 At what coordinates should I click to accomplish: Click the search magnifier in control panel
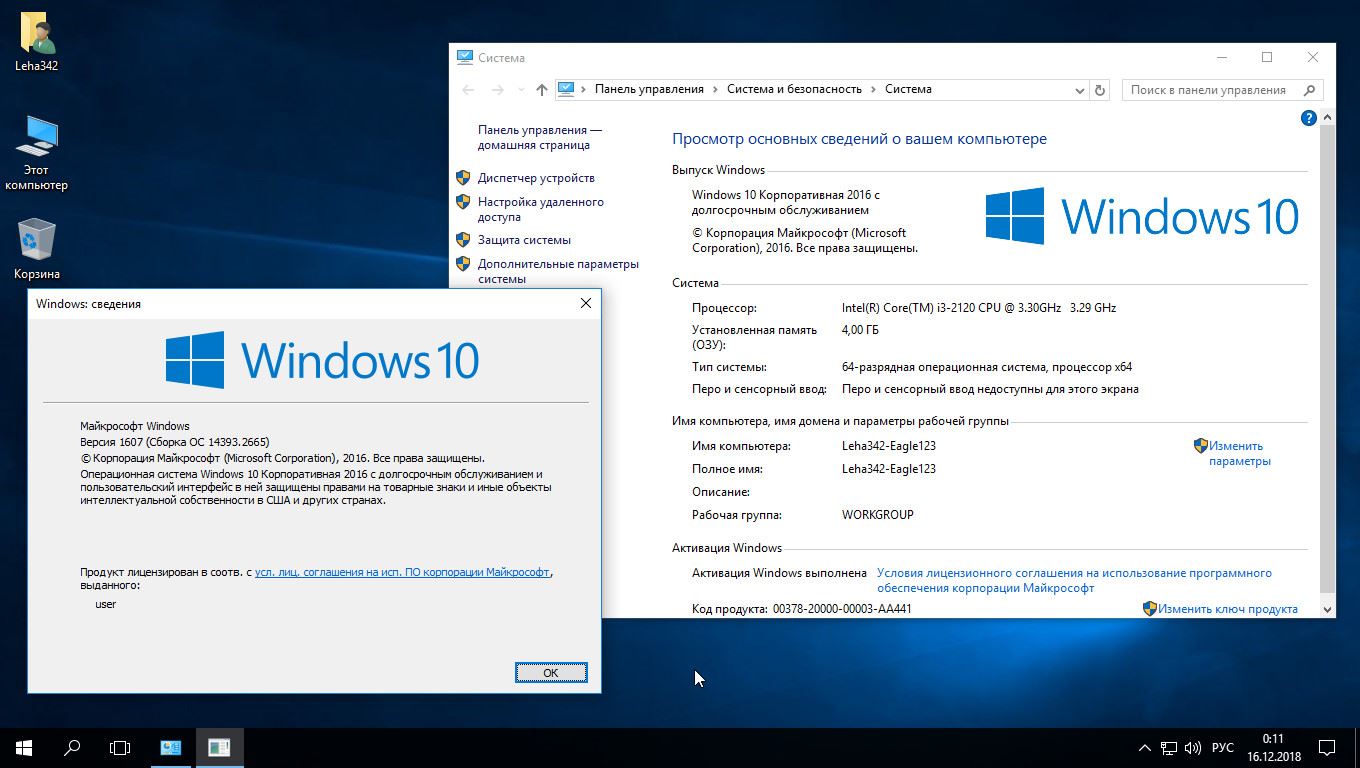coord(1309,90)
